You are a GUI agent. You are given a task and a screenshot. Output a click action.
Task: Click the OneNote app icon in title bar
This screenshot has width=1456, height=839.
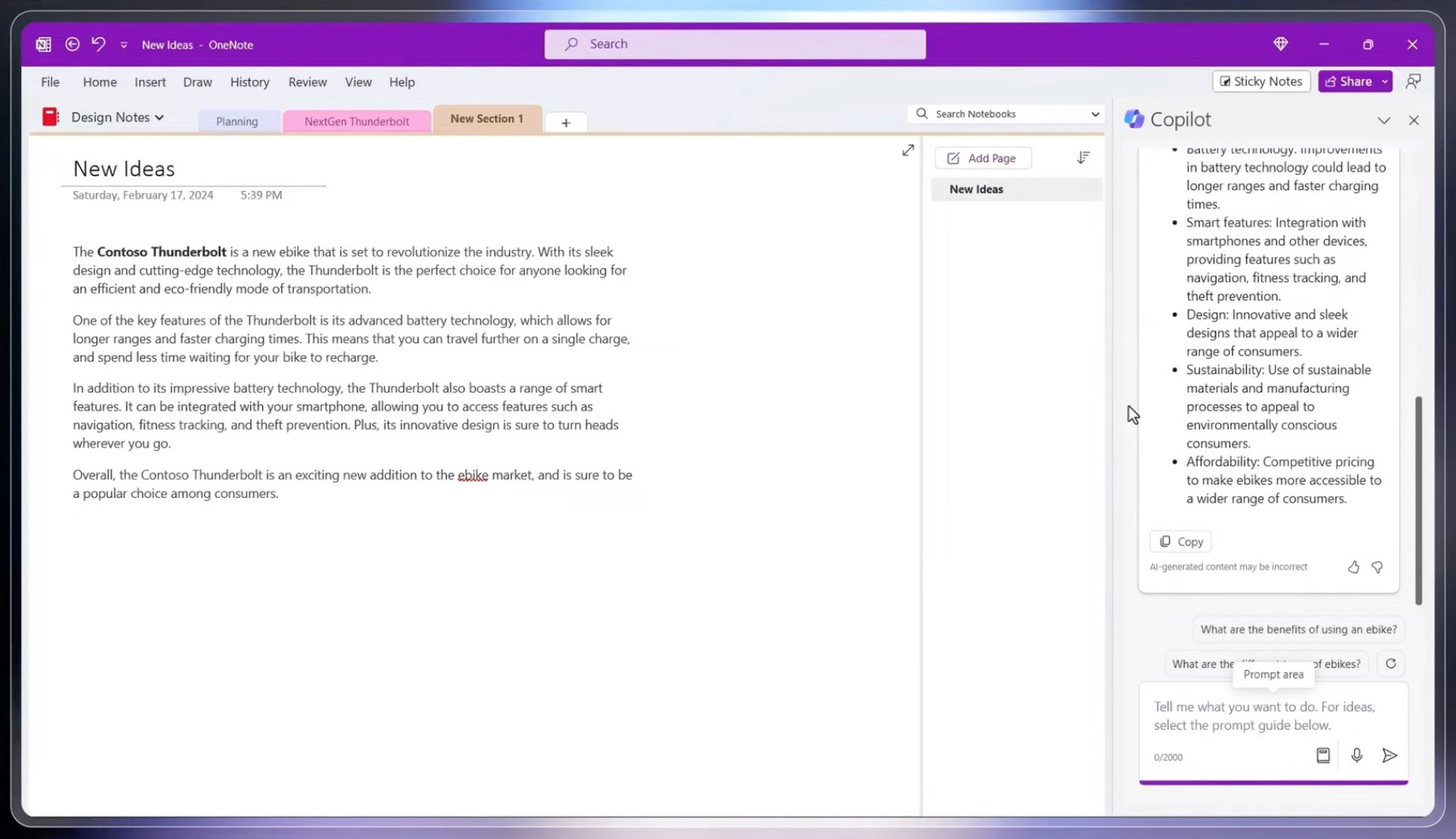44,45
